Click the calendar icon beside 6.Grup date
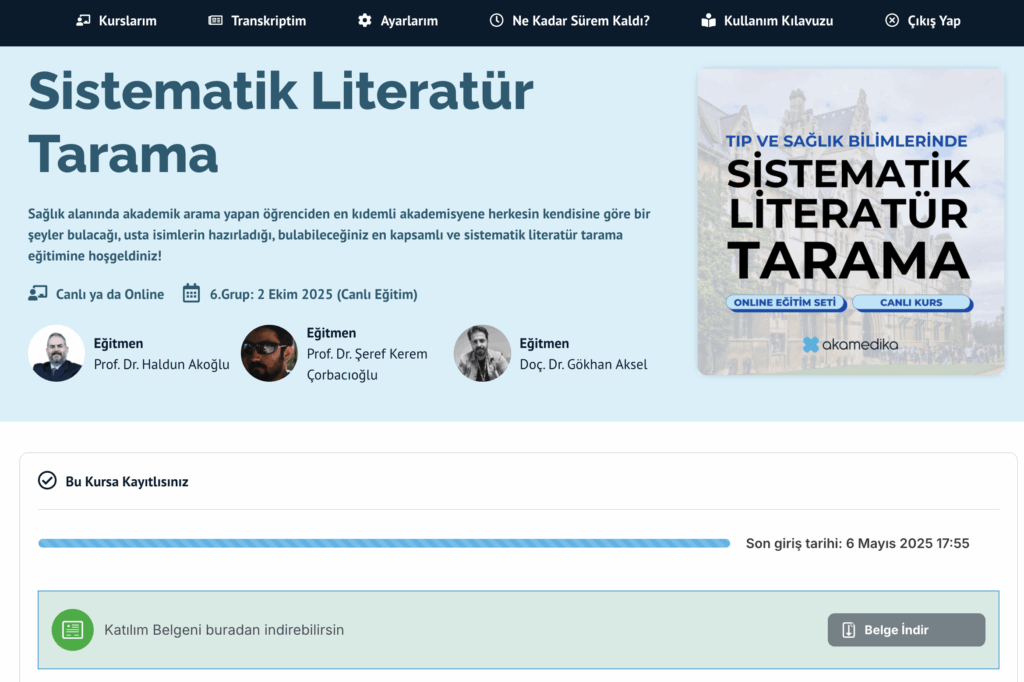This screenshot has height=682, width=1024. pyautogui.click(x=191, y=293)
